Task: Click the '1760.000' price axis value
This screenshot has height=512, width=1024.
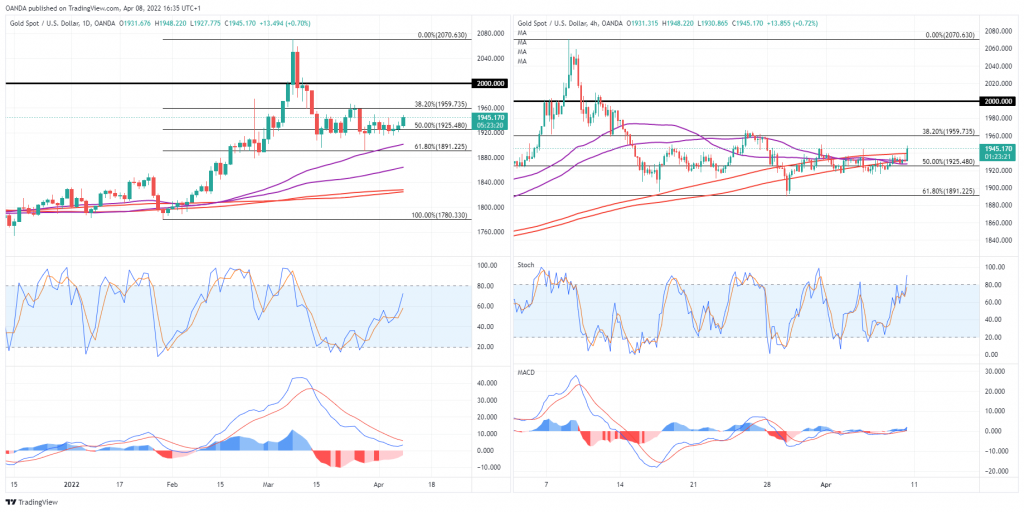Action: (x=488, y=232)
